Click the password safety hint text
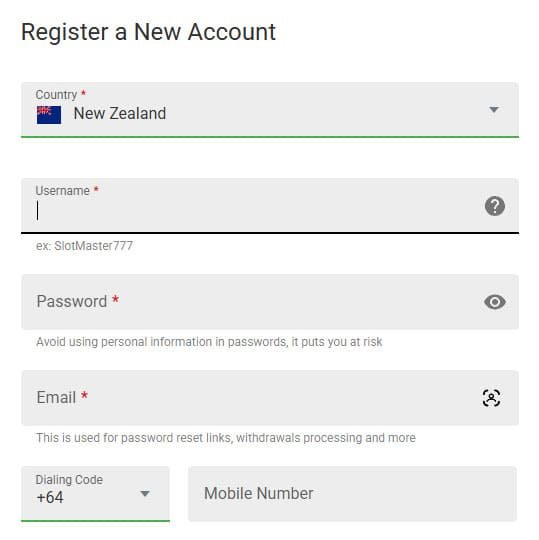The width and height of the screenshot is (539, 540). [209, 342]
